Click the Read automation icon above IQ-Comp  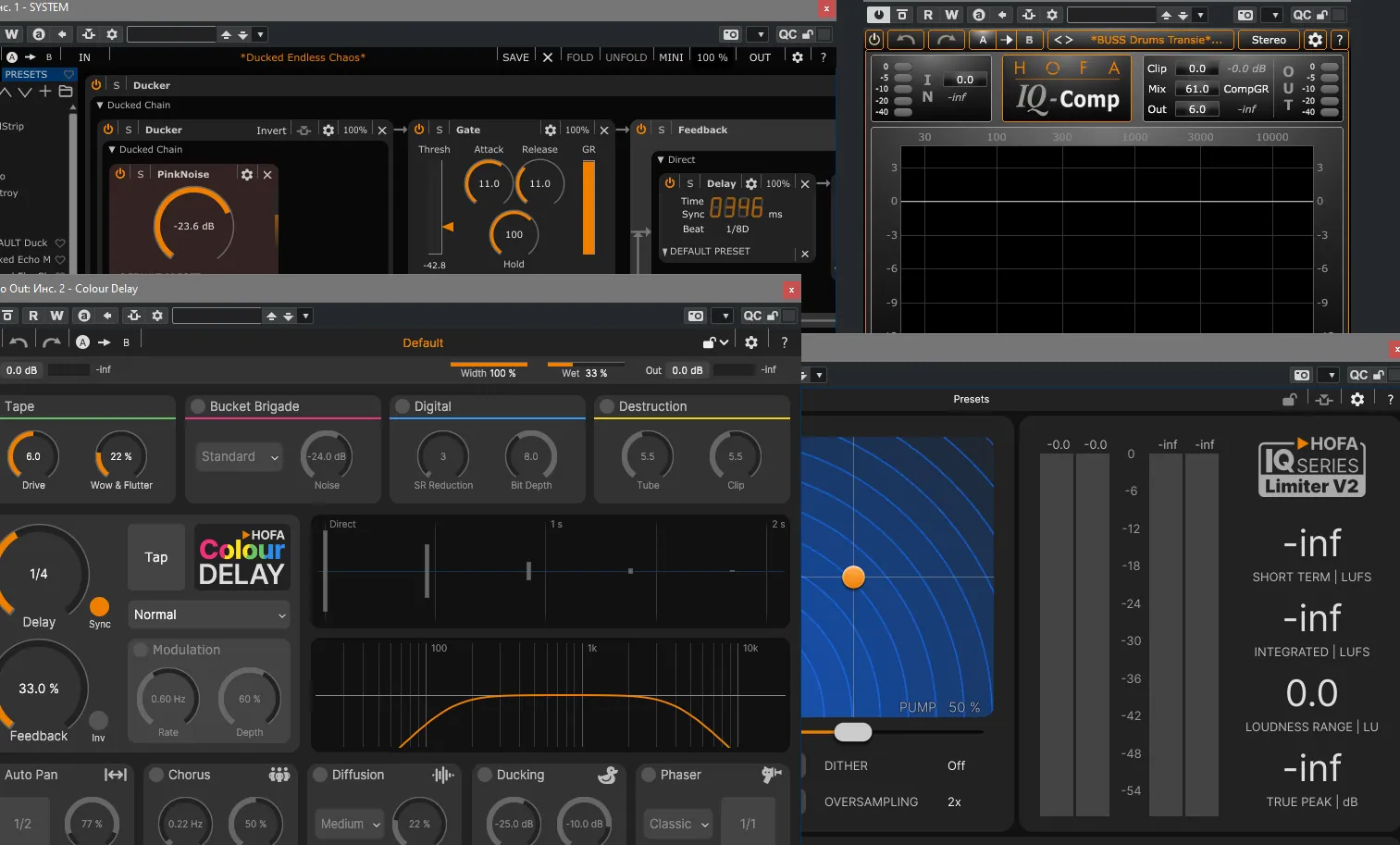(x=928, y=14)
